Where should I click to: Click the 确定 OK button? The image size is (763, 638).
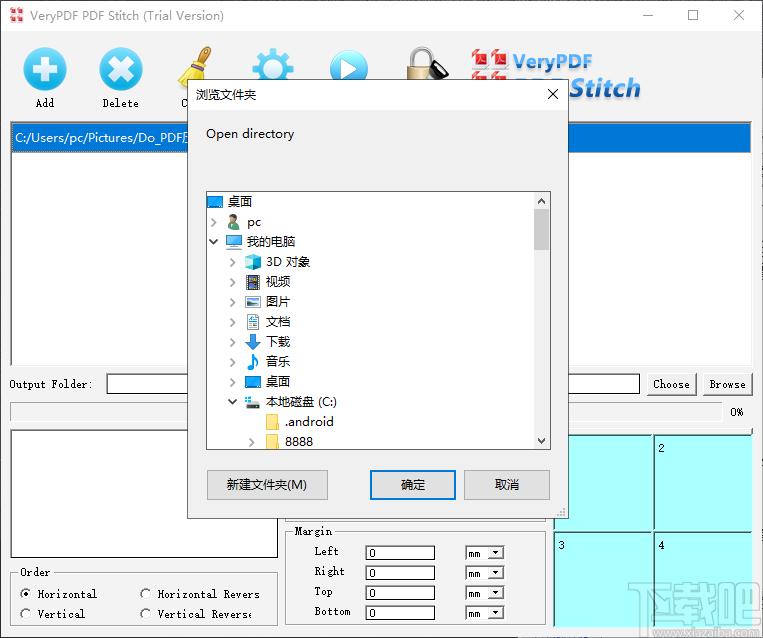(413, 485)
